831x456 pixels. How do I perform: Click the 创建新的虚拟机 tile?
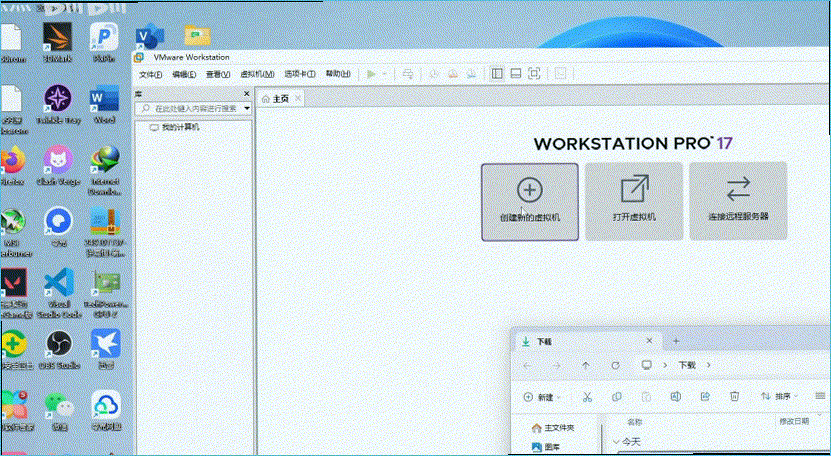coord(530,202)
